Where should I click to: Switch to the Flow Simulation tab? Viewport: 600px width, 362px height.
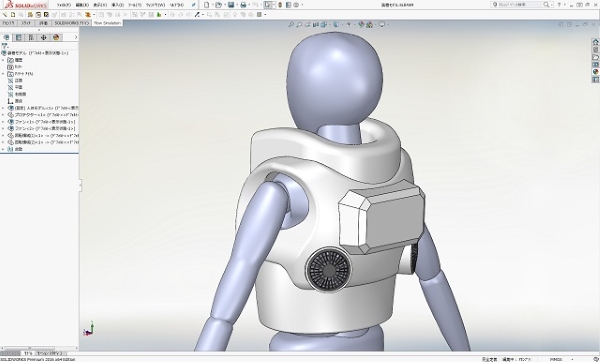(107, 23)
